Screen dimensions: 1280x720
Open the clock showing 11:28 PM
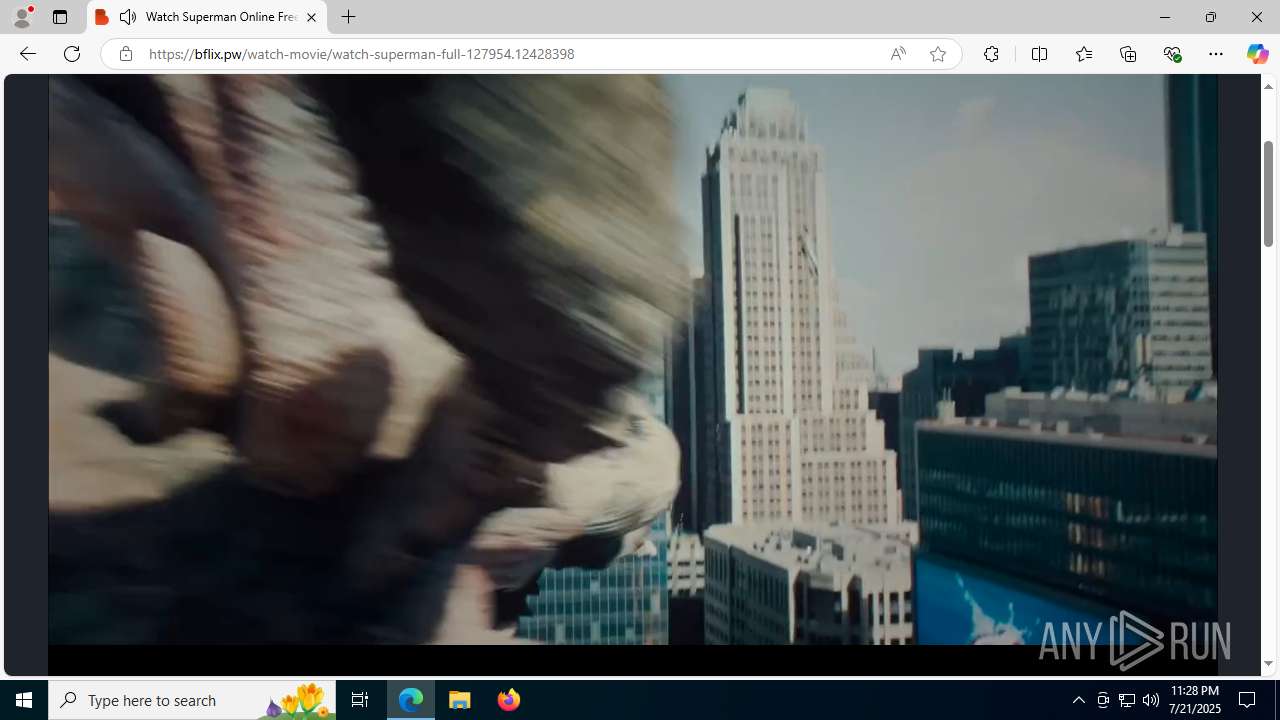1195,700
